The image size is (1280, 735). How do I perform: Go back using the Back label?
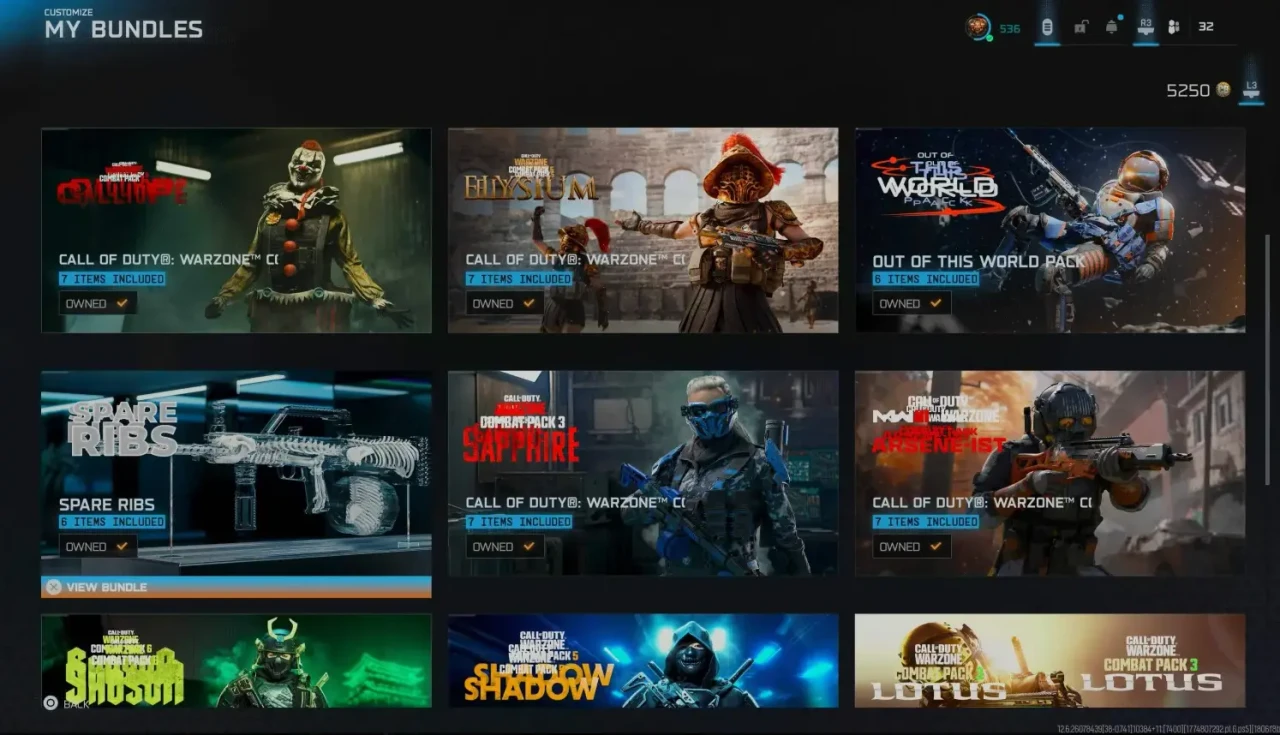[77, 704]
